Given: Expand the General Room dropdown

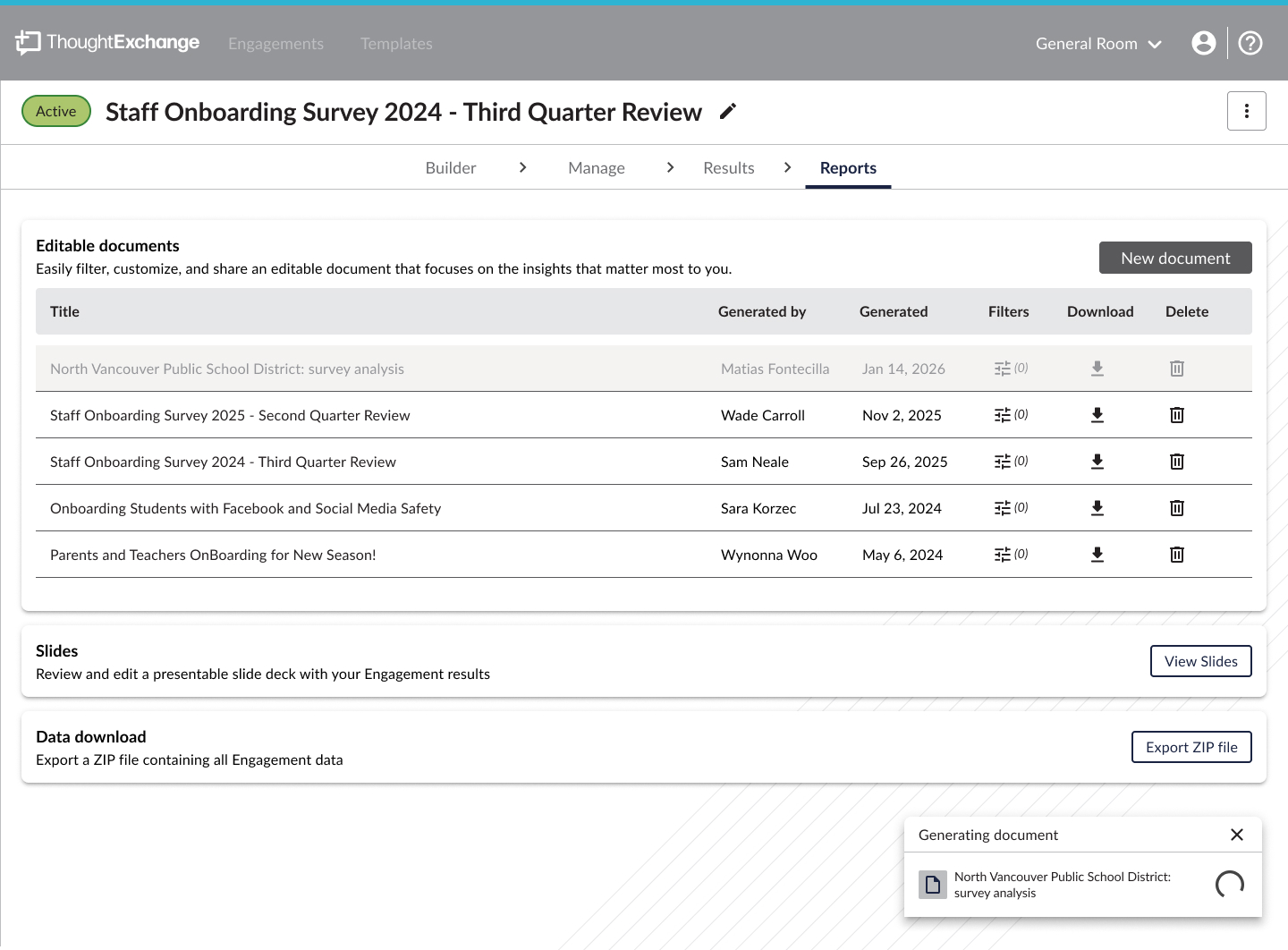Looking at the screenshot, I should coord(1098,44).
